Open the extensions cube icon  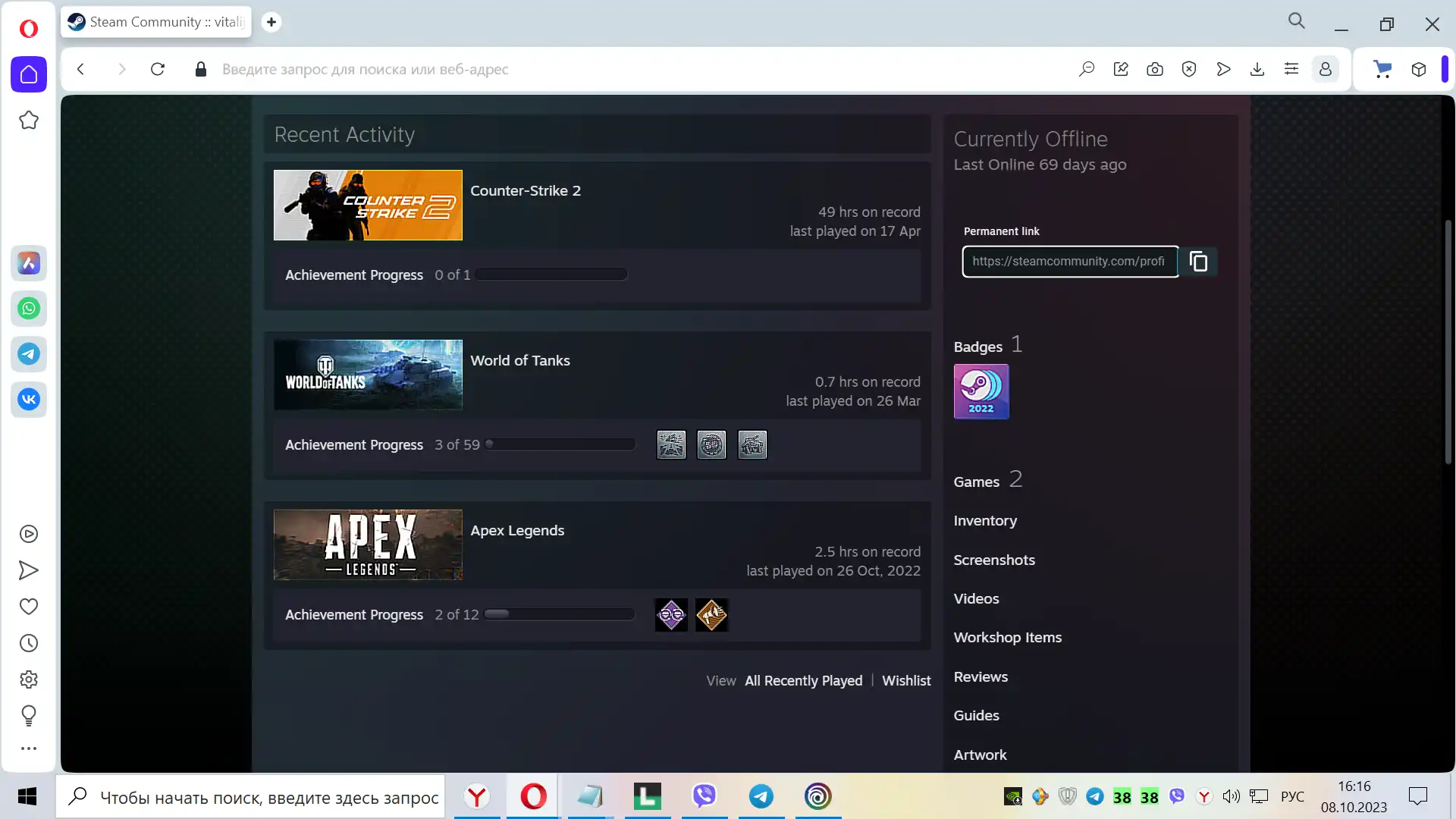1419,69
